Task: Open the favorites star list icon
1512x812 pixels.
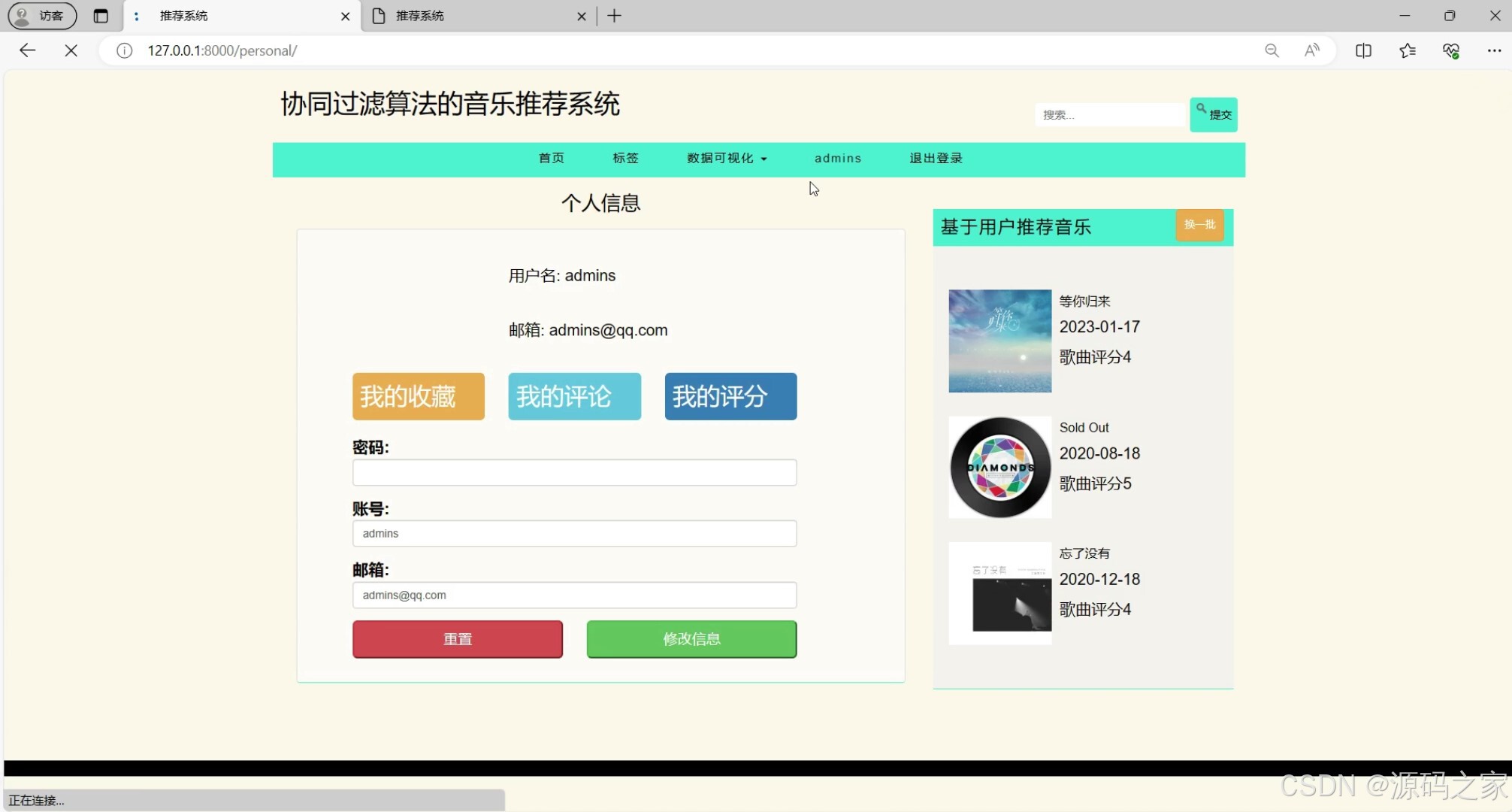Action: [x=1408, y=50]
